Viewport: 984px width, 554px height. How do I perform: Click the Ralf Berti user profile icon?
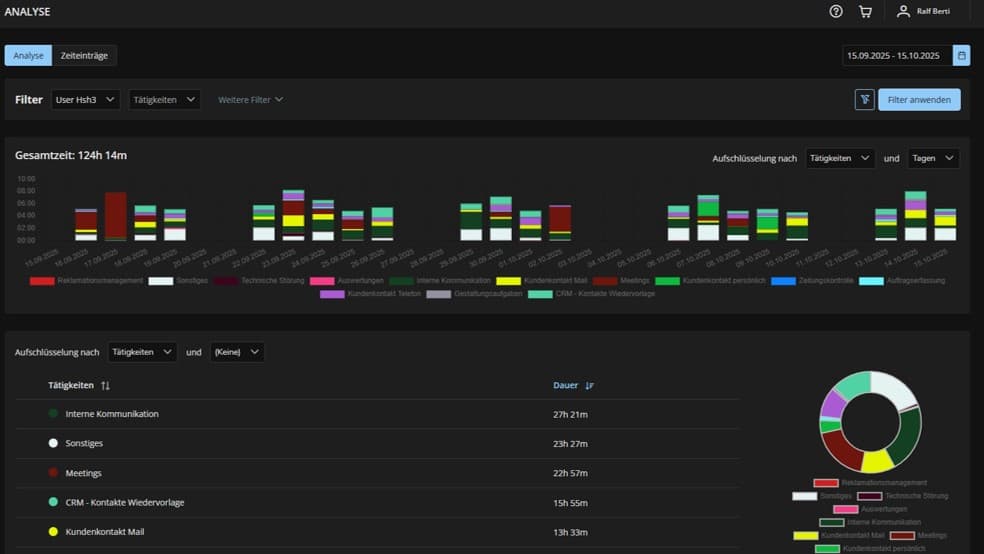(903, 12)
